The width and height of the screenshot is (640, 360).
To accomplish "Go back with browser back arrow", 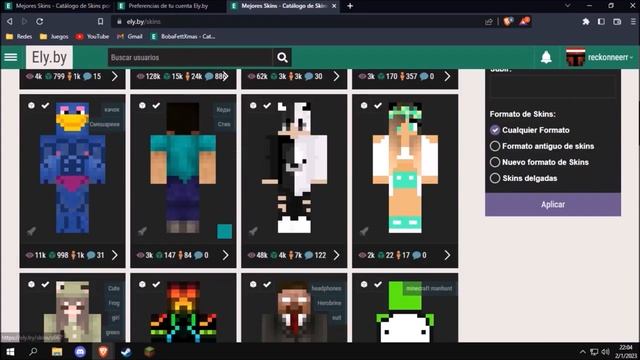I will click(x=9, y=21).
